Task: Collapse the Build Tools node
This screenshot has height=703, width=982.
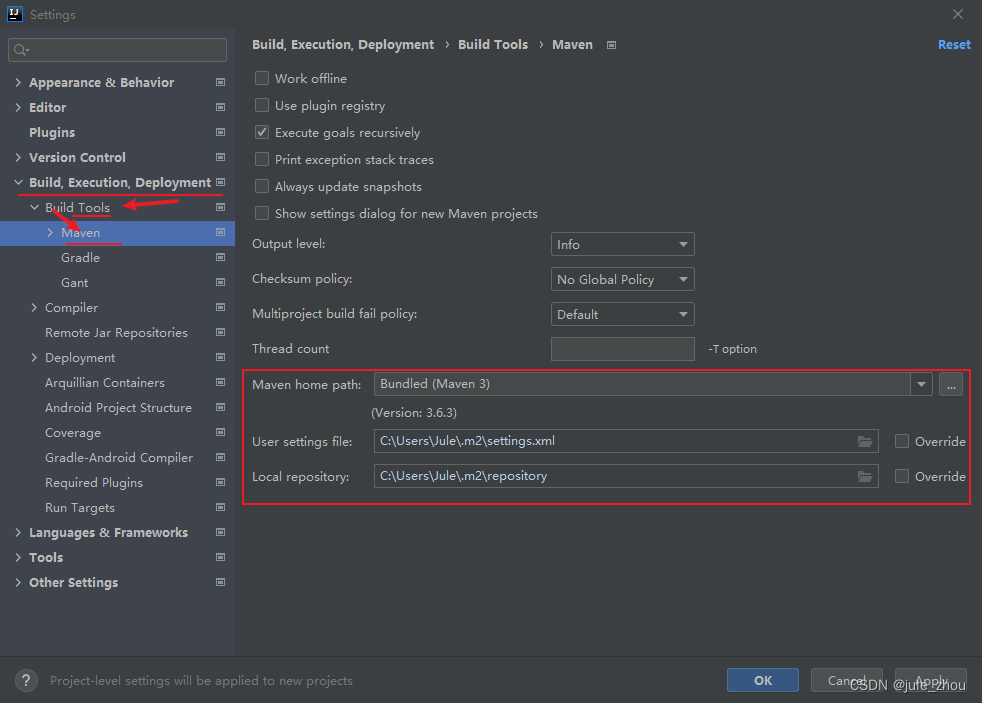Action: point(34,207)
